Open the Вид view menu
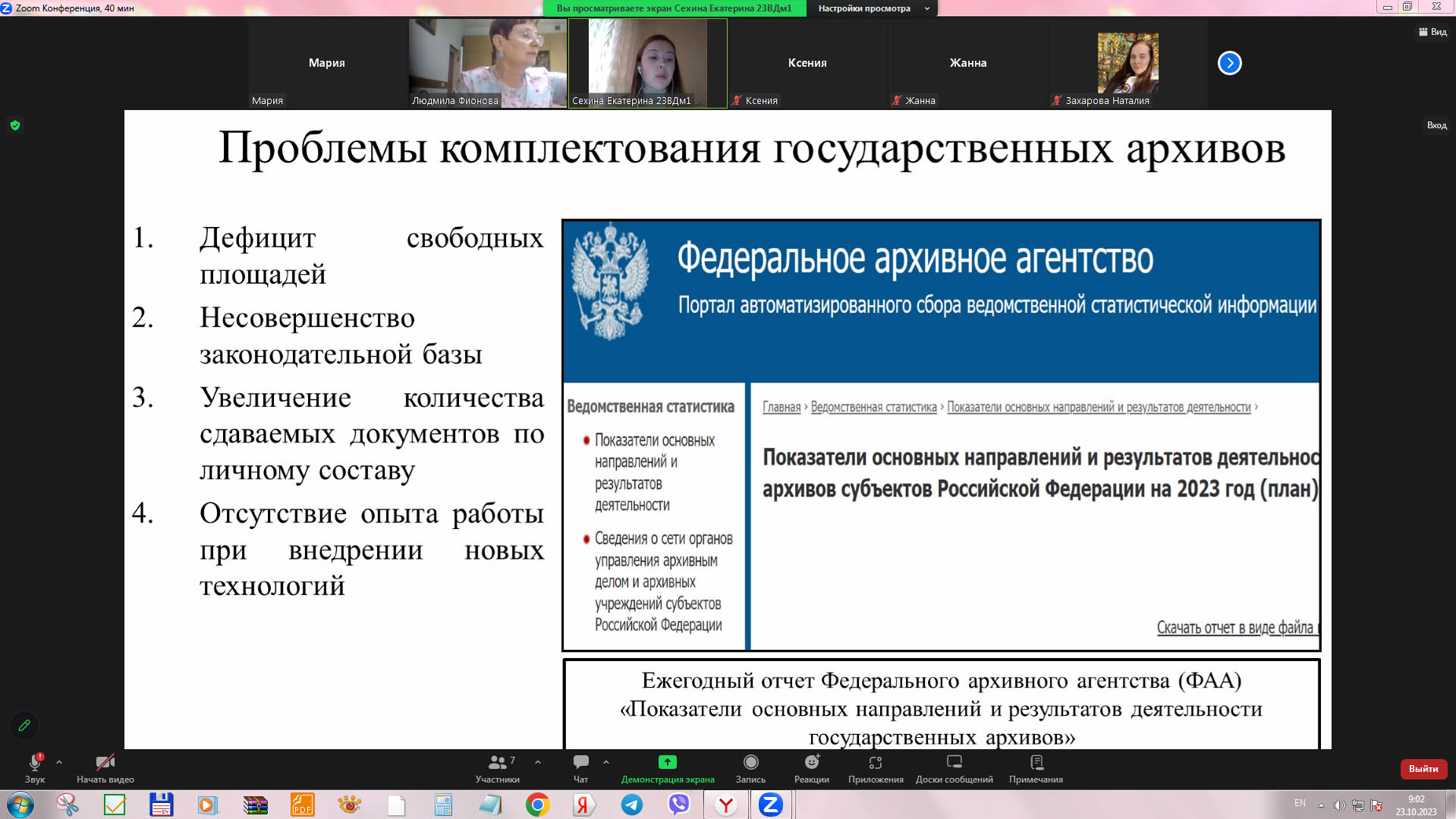 click(x=1432, y=32)
